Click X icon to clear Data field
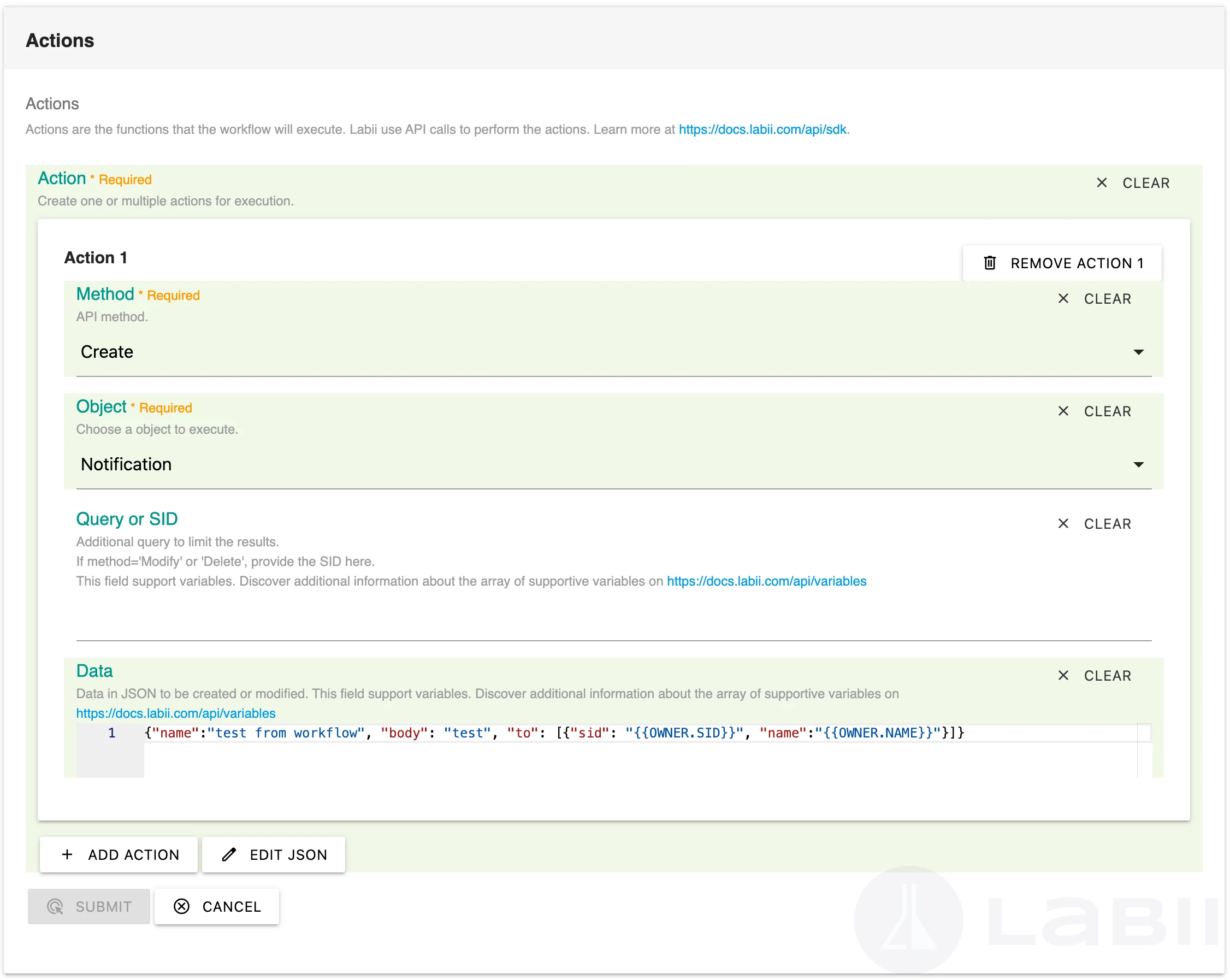 coord(1063,675)
